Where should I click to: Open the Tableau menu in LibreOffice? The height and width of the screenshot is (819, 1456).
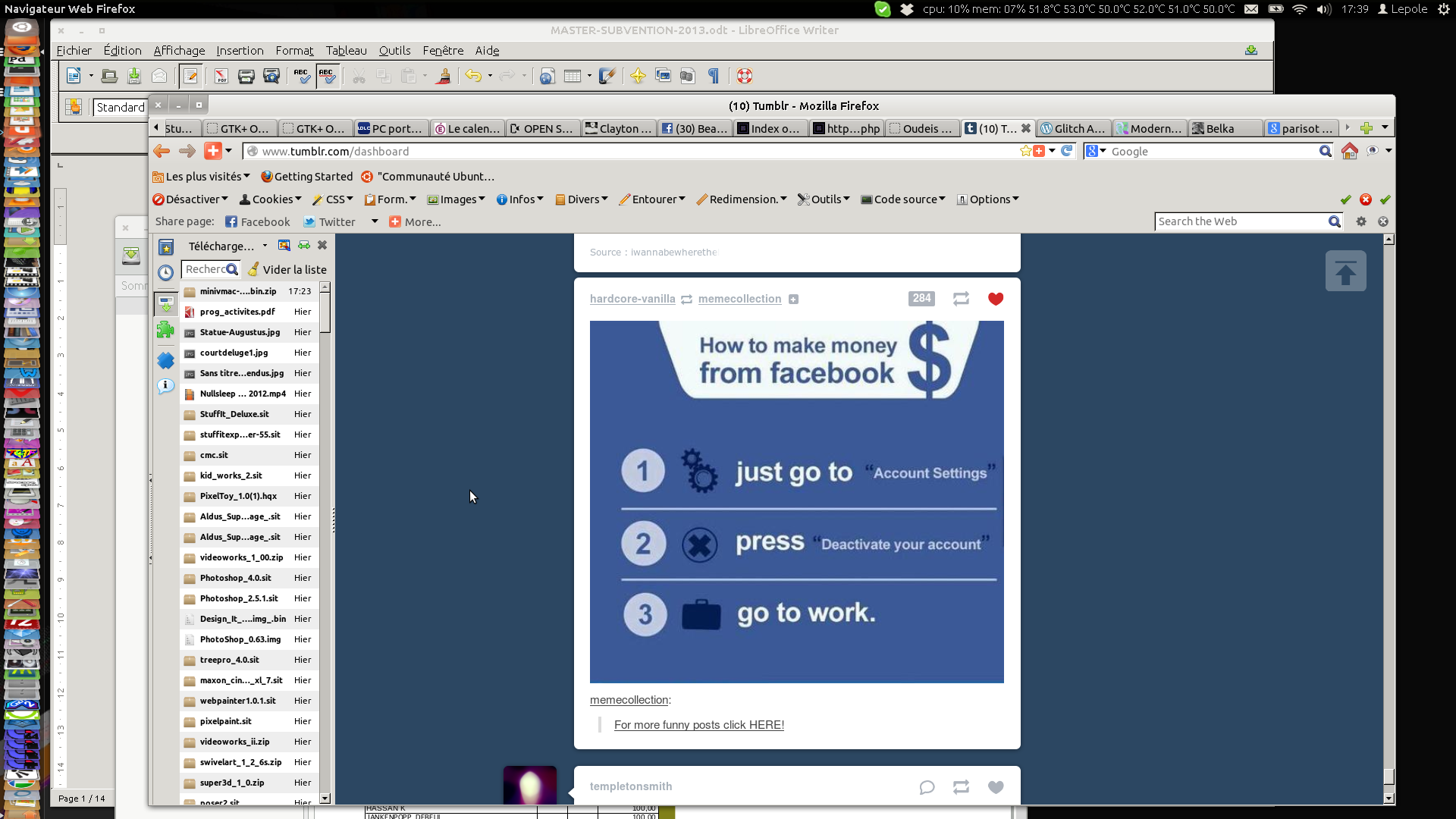click(x=346, y=51)
